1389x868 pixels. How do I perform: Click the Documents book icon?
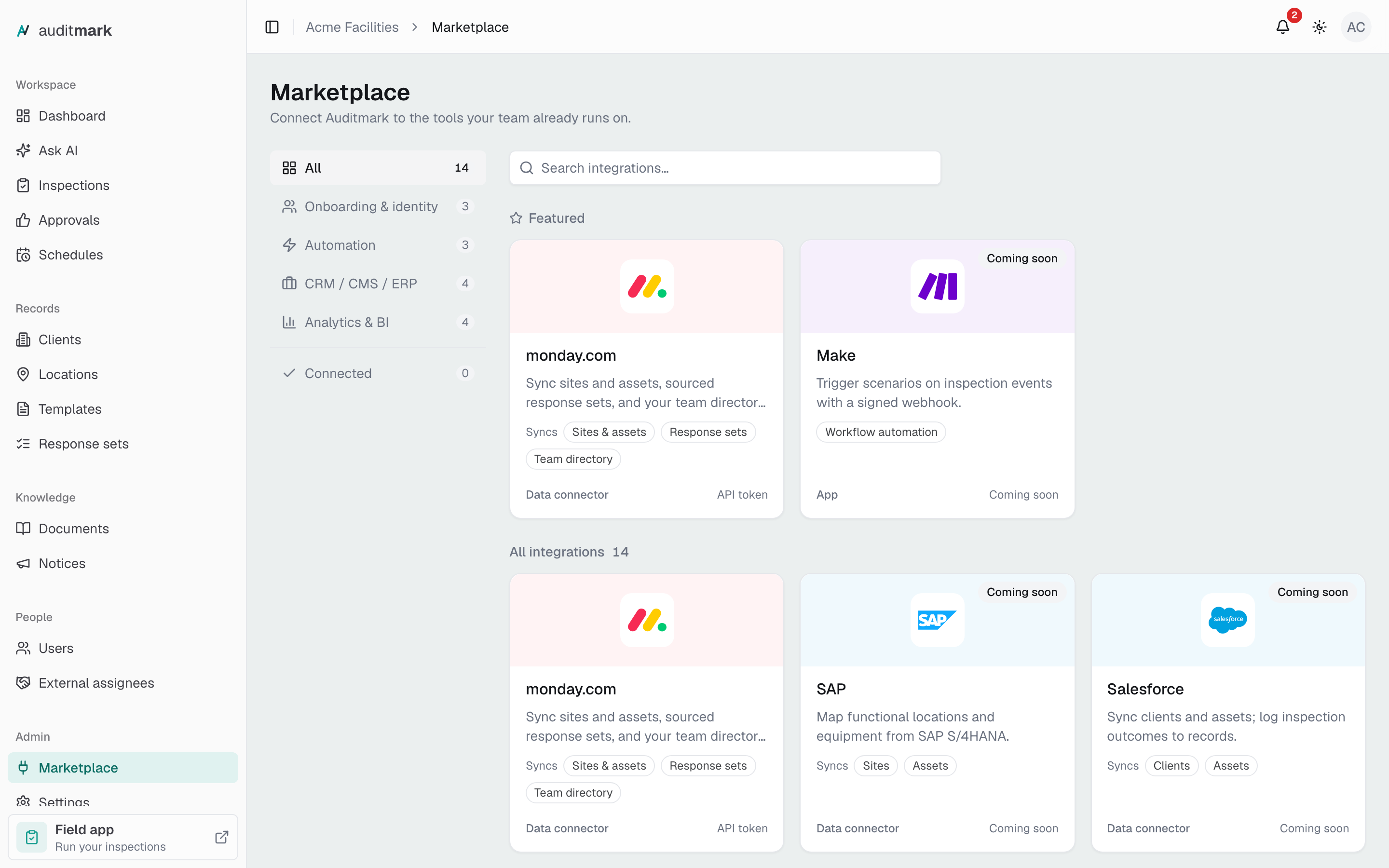[23, 529]
